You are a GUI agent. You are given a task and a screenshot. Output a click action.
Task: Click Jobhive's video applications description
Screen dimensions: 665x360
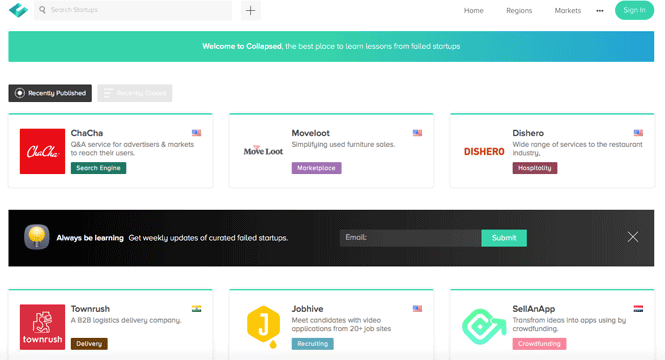pos(341,324)
